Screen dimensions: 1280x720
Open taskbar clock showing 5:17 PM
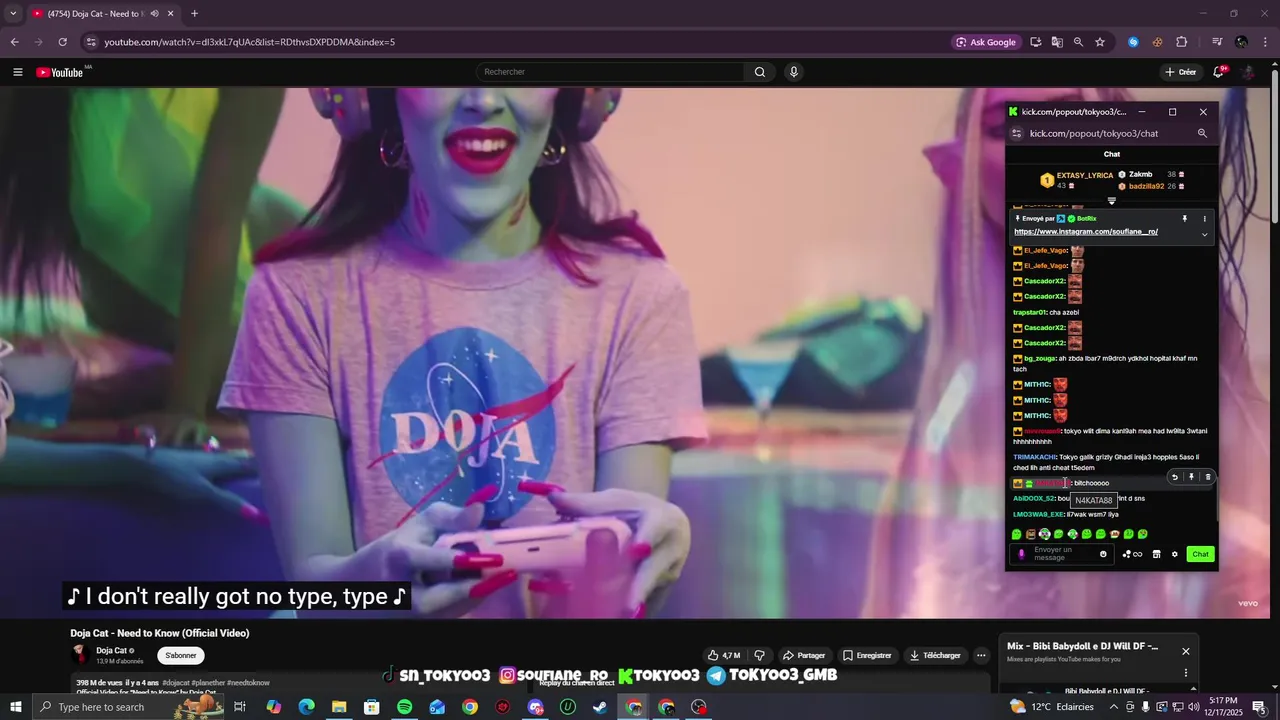[1224, 707]
